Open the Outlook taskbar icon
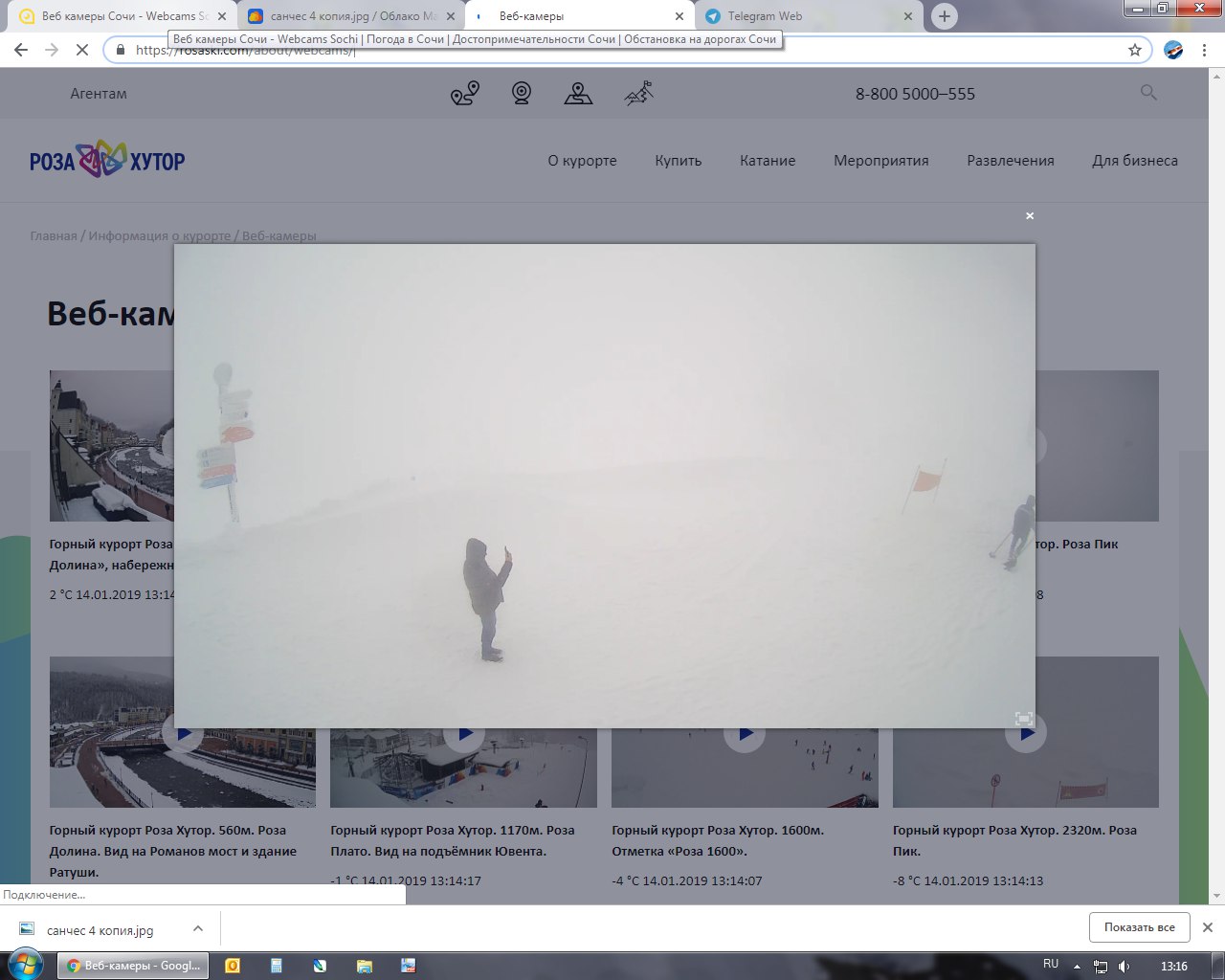Image resolution: width=1225 pixels, height=980 pixels. pyautogui.click(x=232, y=966)
